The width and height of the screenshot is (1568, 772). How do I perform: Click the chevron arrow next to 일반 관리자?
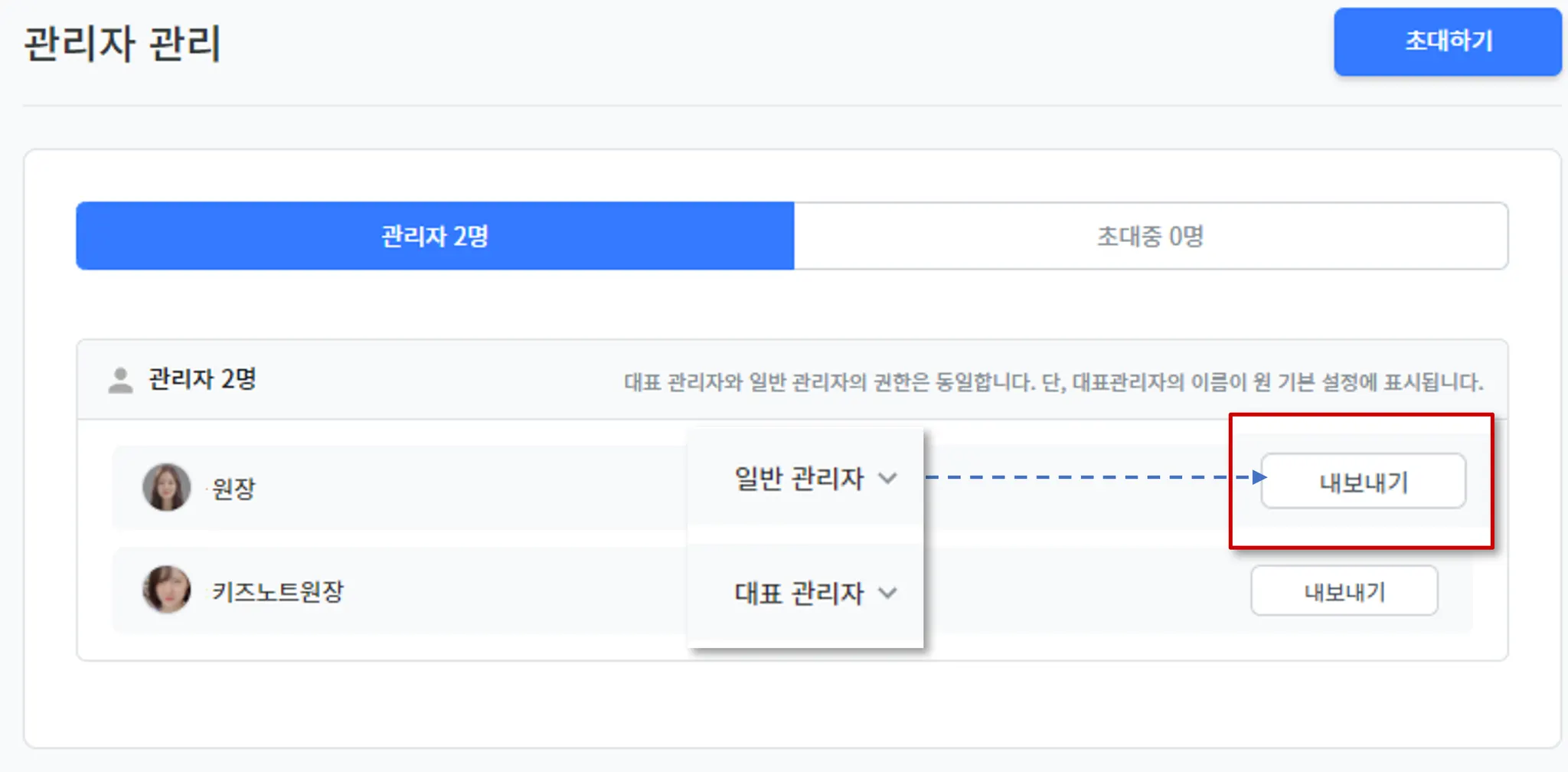click(887, 479)
